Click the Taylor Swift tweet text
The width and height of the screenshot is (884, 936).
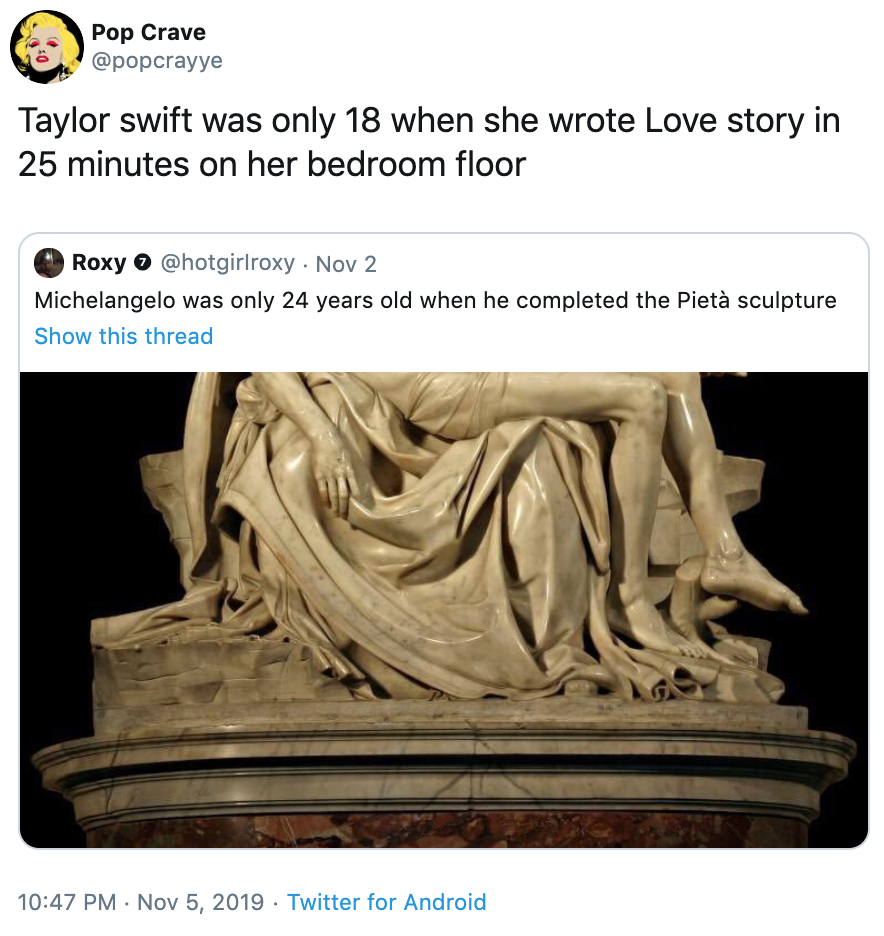429,142
